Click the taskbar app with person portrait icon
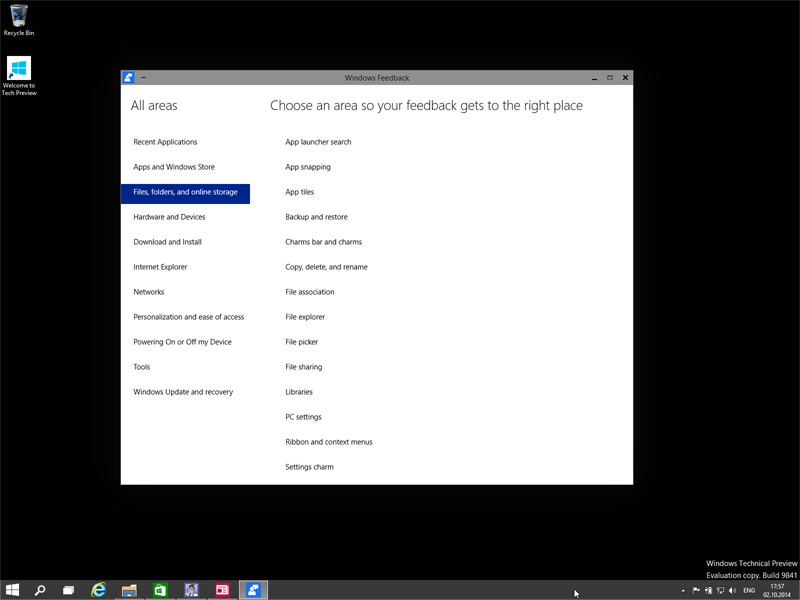 pyautogui.click(x=191, y=590)
